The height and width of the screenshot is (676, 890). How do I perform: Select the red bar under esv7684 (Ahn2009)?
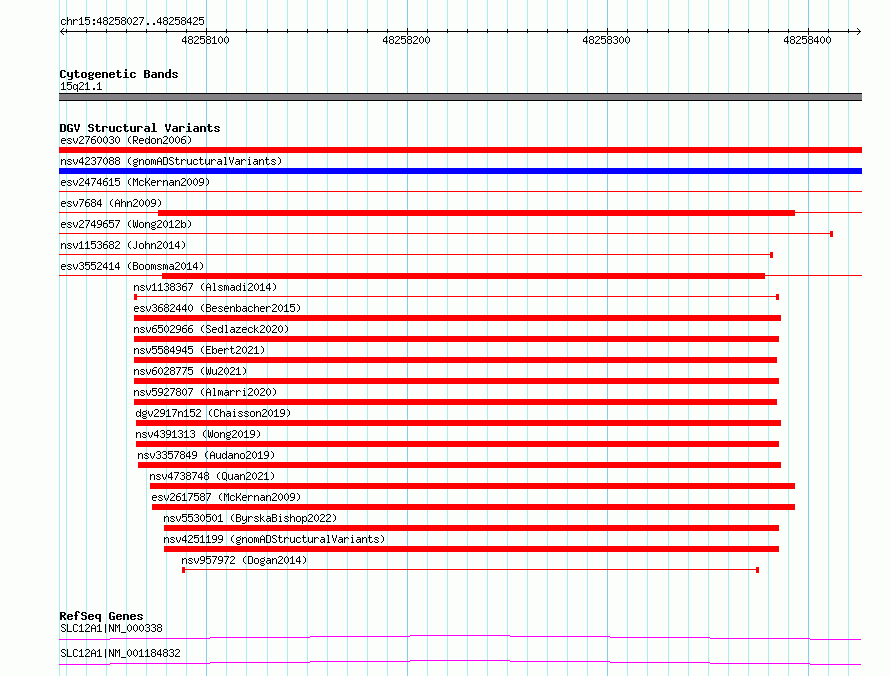coord(476,213)
